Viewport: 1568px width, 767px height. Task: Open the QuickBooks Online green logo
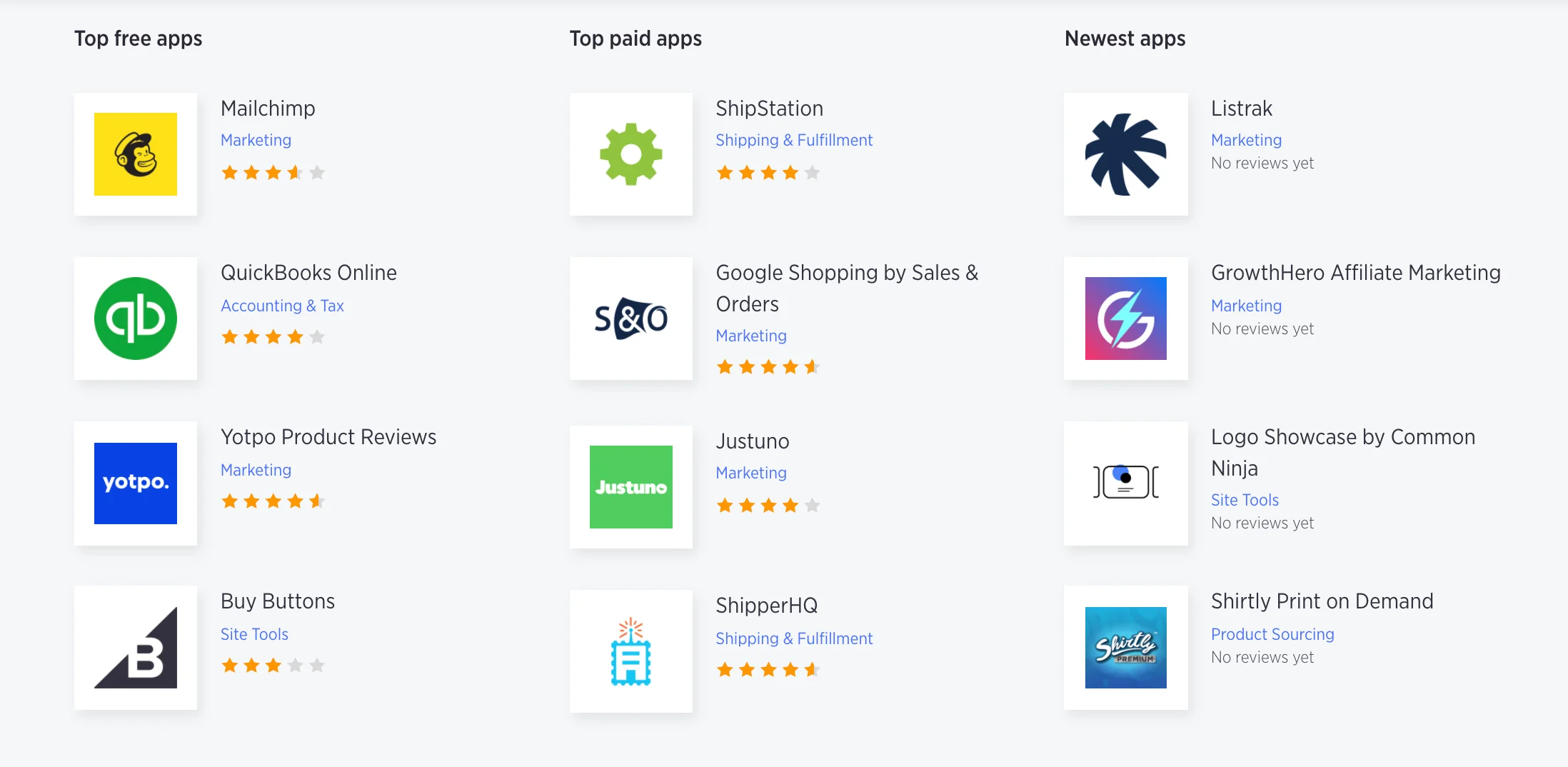coord(136,319)
